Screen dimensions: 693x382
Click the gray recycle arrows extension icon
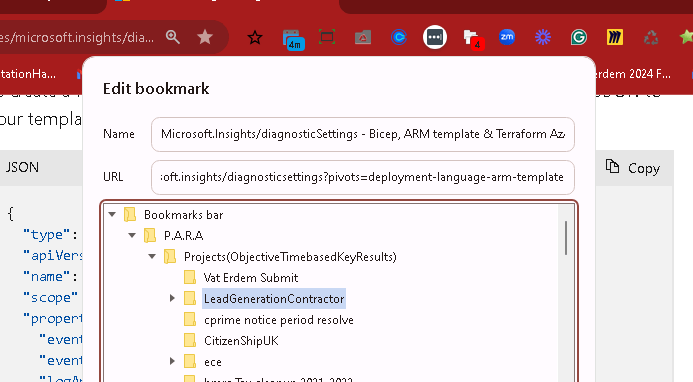(651, 38)
